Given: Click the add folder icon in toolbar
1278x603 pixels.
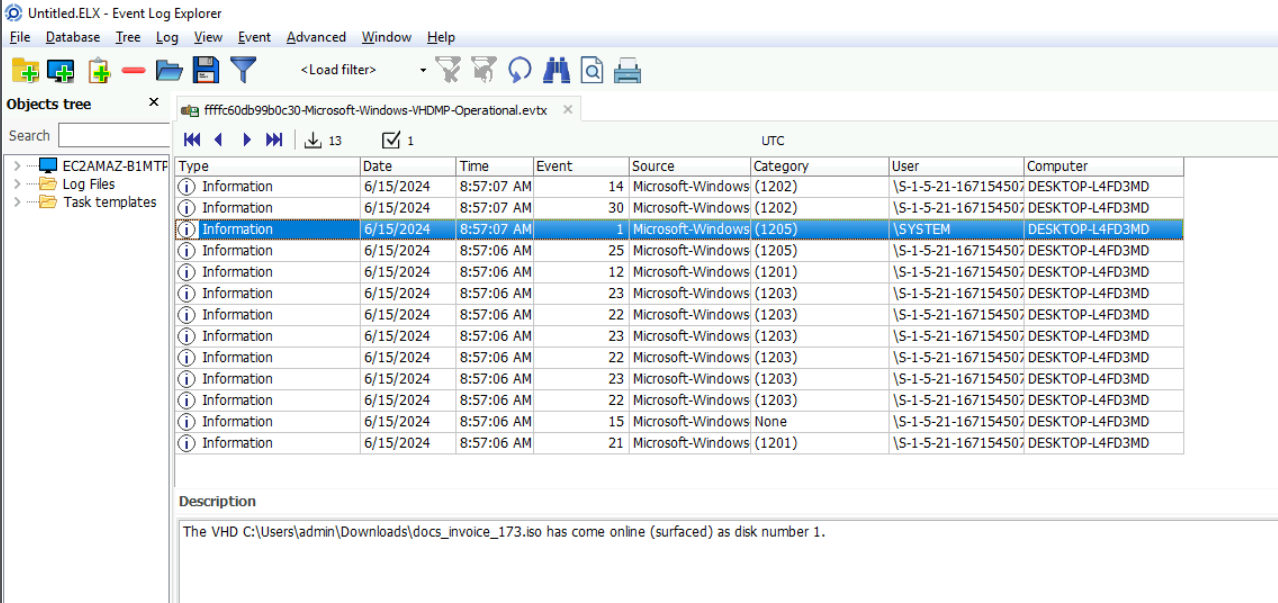Looking at the screenshot, I should pyautogui.click(x=25, y=70).
